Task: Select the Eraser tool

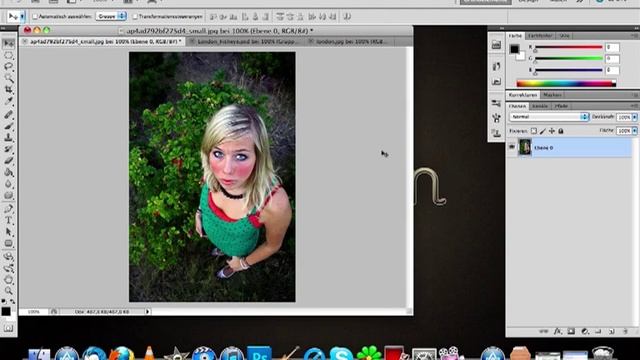Action: click(9, 161)
